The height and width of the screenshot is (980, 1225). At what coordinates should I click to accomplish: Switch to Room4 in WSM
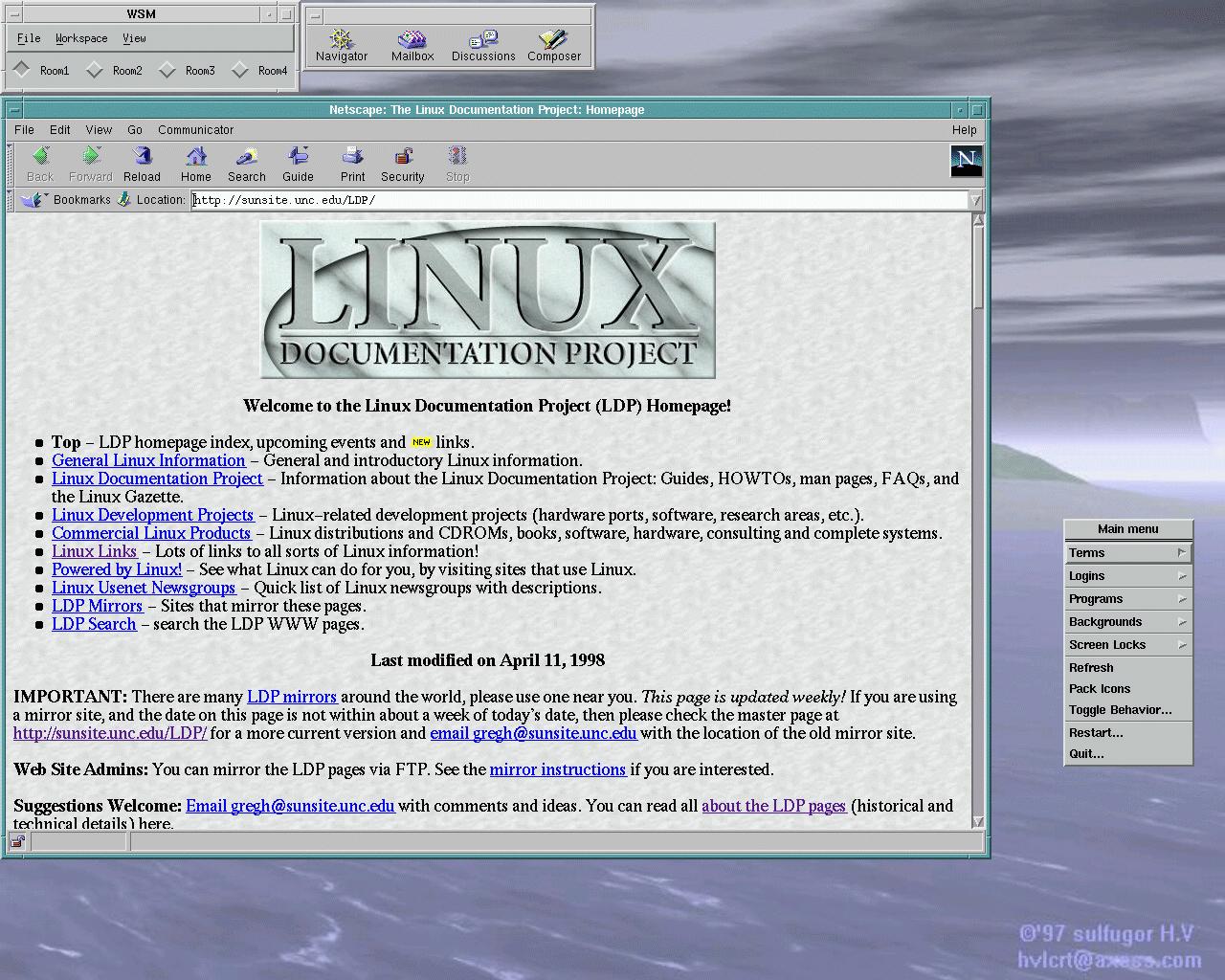[x=239, y=70]
